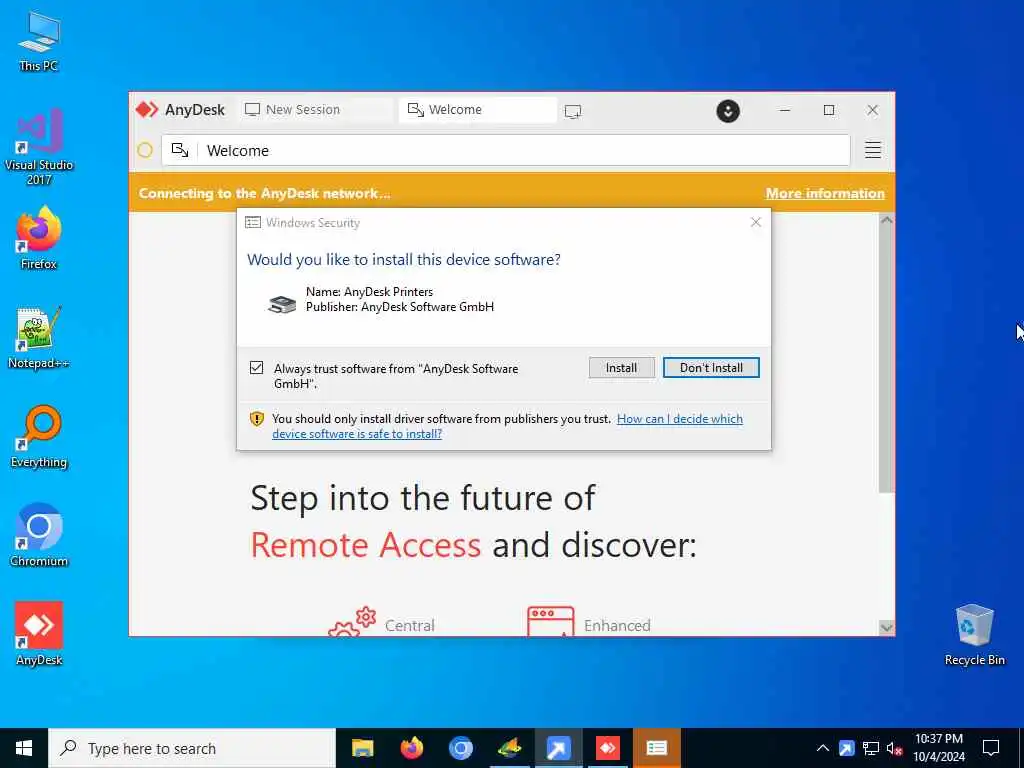Open the notification center icon
This screenshot has width=1024, height=768.
click(991, 748)
